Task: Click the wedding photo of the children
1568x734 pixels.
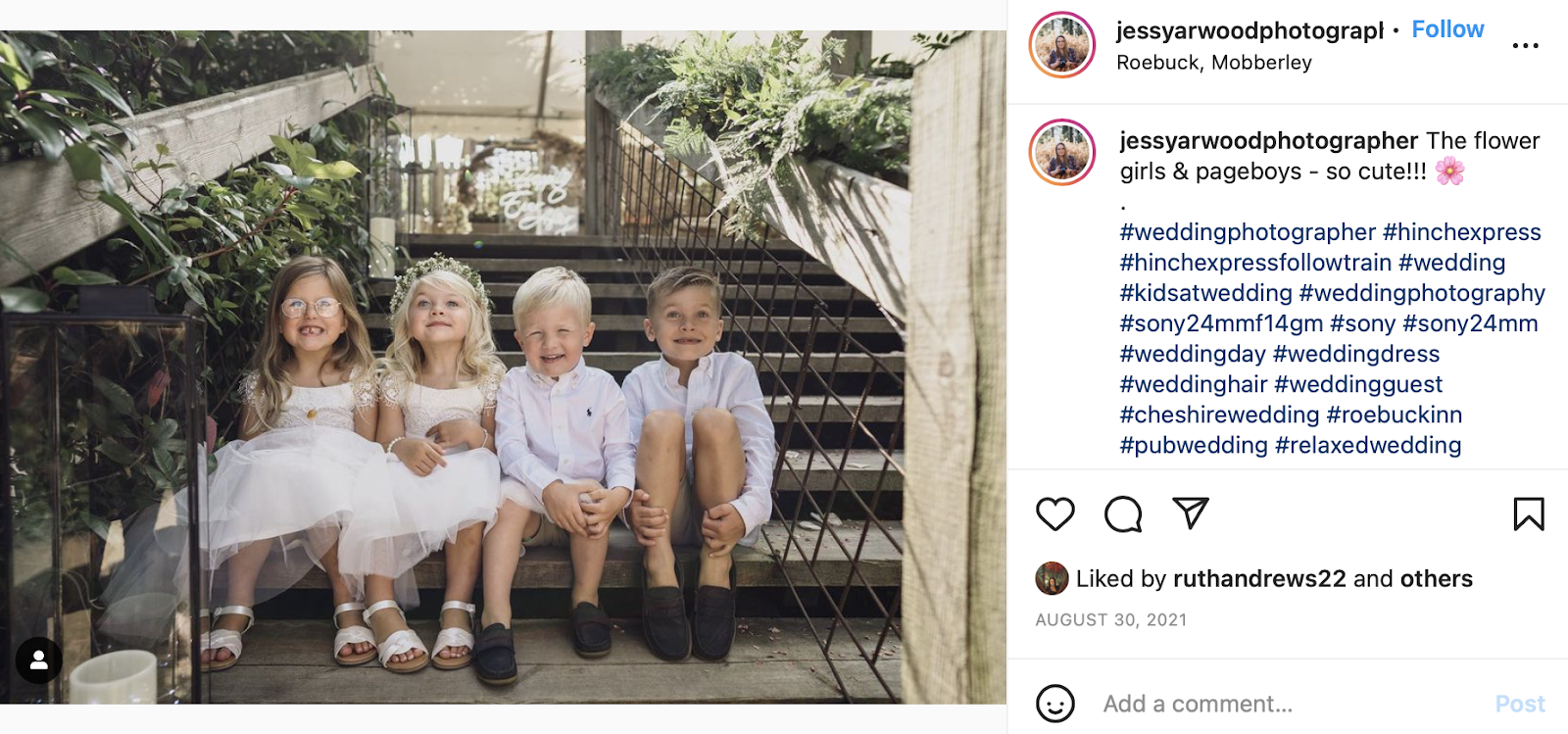Action: pyautogui.click(x=503, y=367)
